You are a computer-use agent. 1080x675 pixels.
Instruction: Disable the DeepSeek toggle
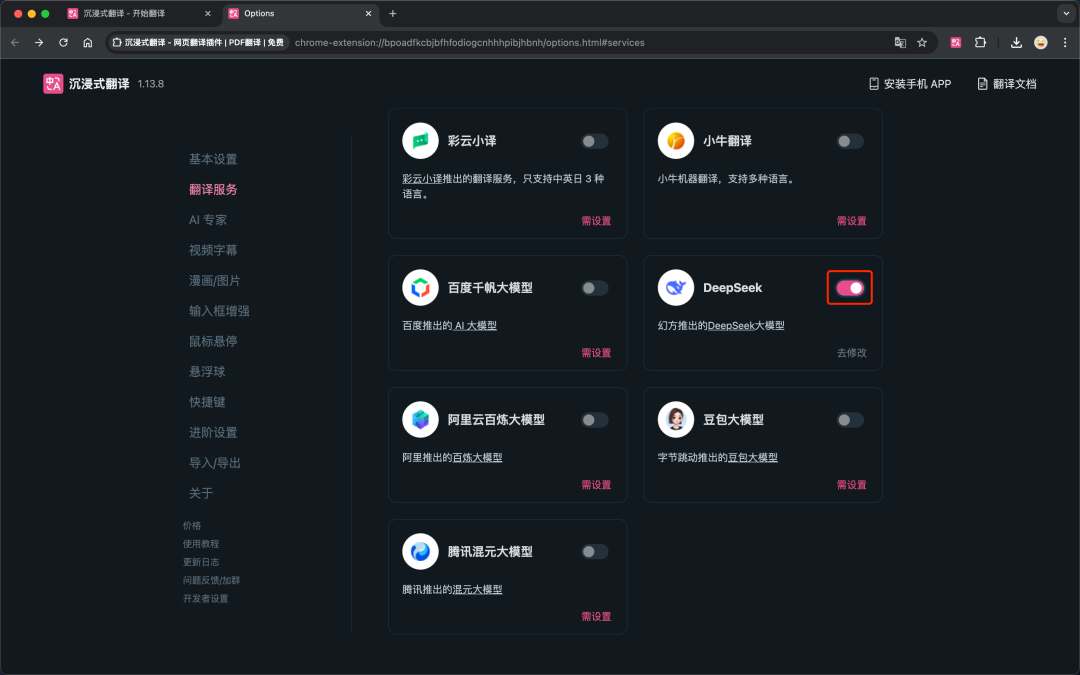[849, 287]
